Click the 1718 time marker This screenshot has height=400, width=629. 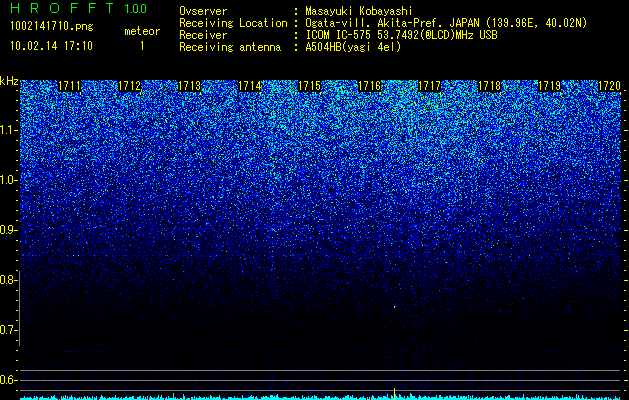click(x=489, y=86)
